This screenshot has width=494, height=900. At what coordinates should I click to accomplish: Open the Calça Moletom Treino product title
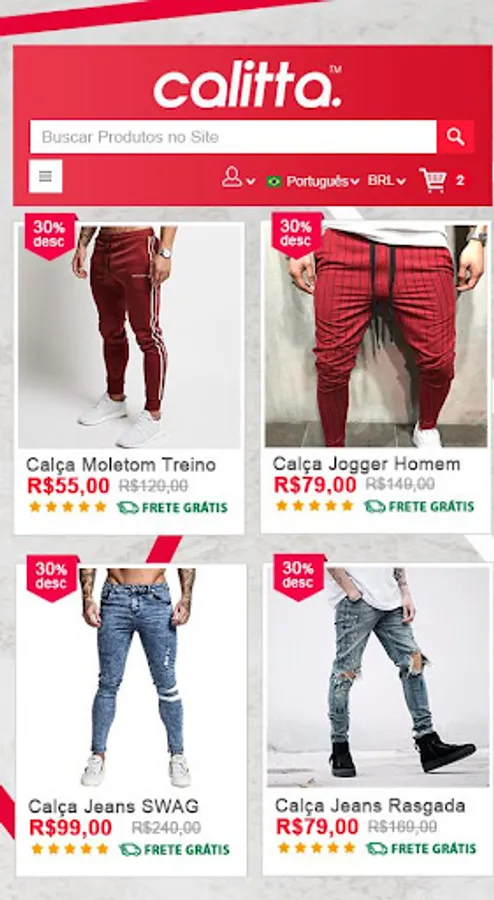coord(121,464)
